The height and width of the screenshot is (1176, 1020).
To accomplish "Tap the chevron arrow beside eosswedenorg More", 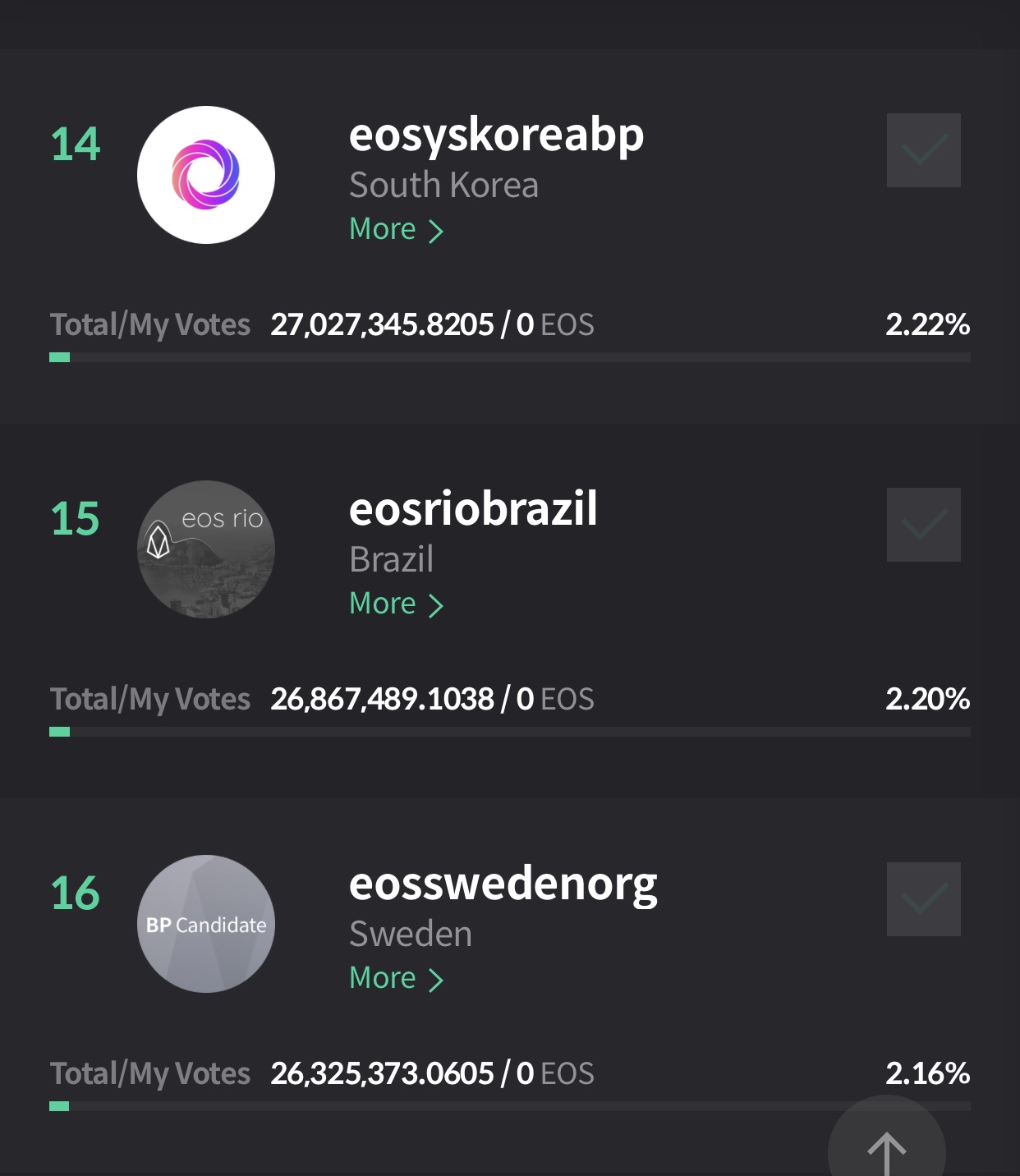I will coord(436,981).
